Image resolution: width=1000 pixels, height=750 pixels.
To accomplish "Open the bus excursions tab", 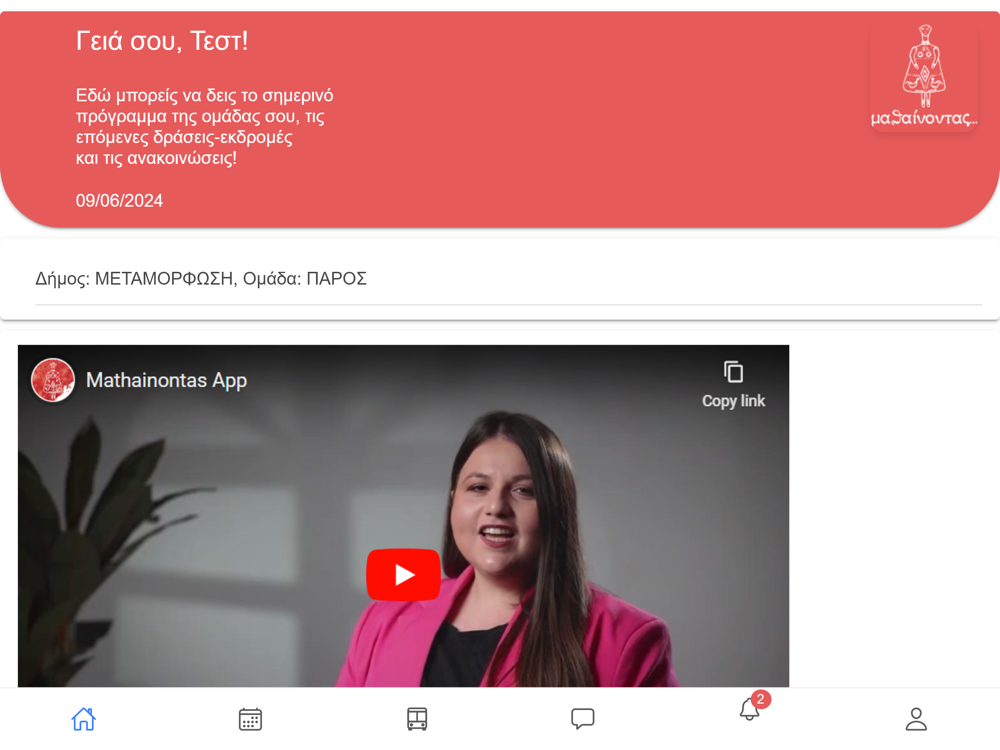I will 417,719.
